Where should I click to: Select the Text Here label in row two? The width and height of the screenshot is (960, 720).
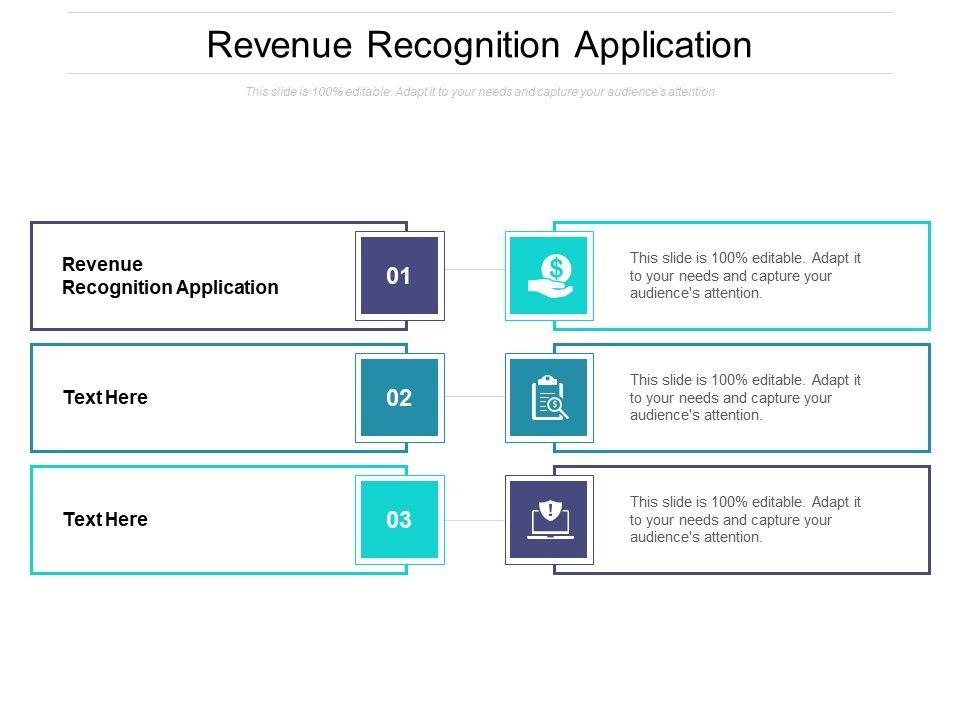click(x=105, y=397)
